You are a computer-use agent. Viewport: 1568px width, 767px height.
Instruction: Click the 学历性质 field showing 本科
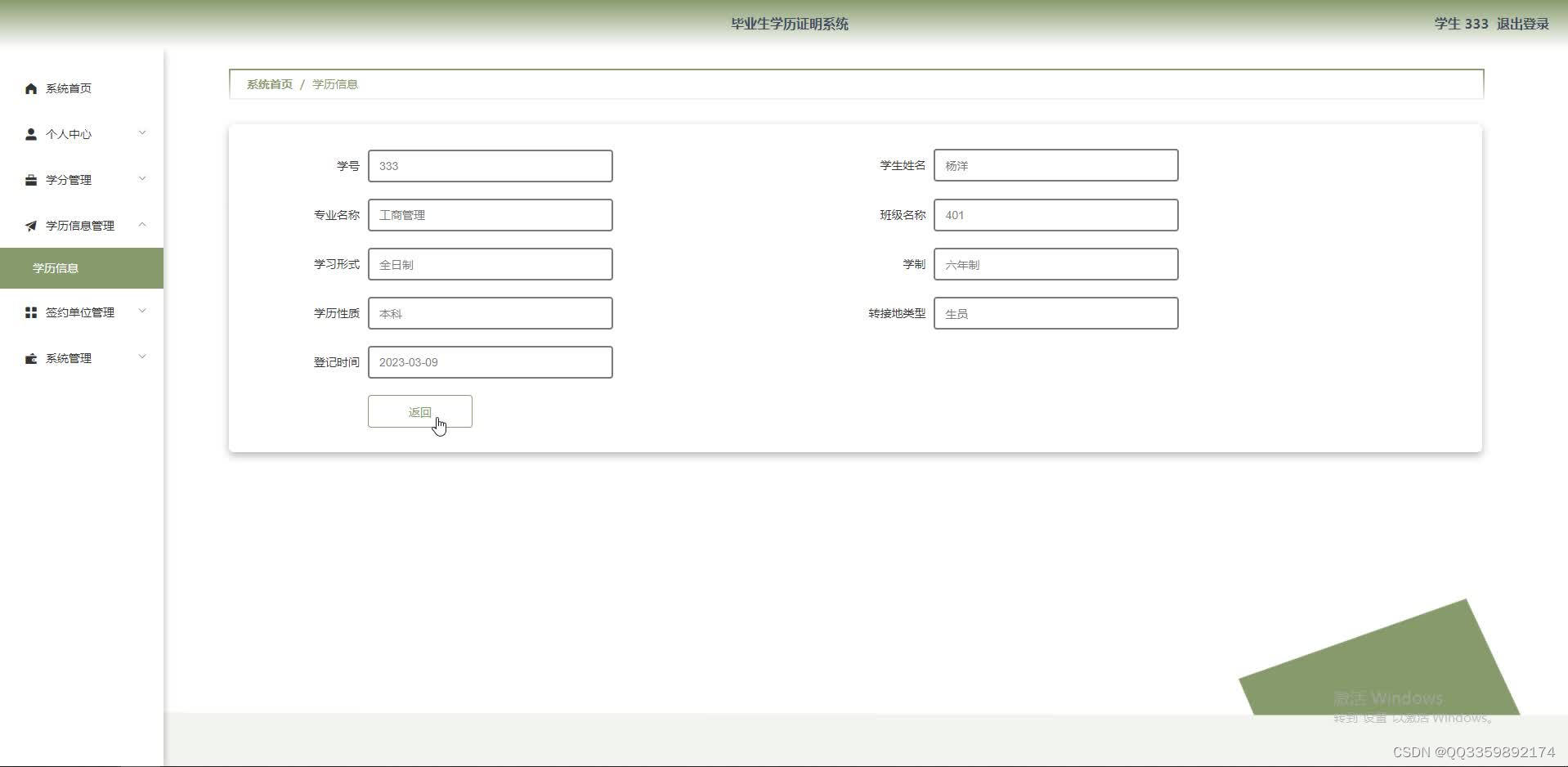pyautogui.click(x=491, y=313)
